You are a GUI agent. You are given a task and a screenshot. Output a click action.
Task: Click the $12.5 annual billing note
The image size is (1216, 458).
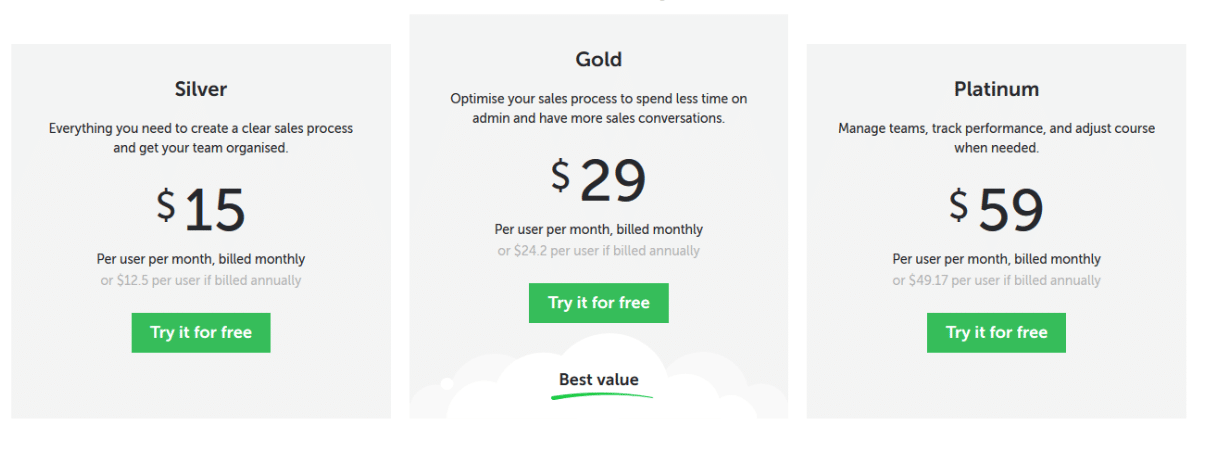[201, 280]
